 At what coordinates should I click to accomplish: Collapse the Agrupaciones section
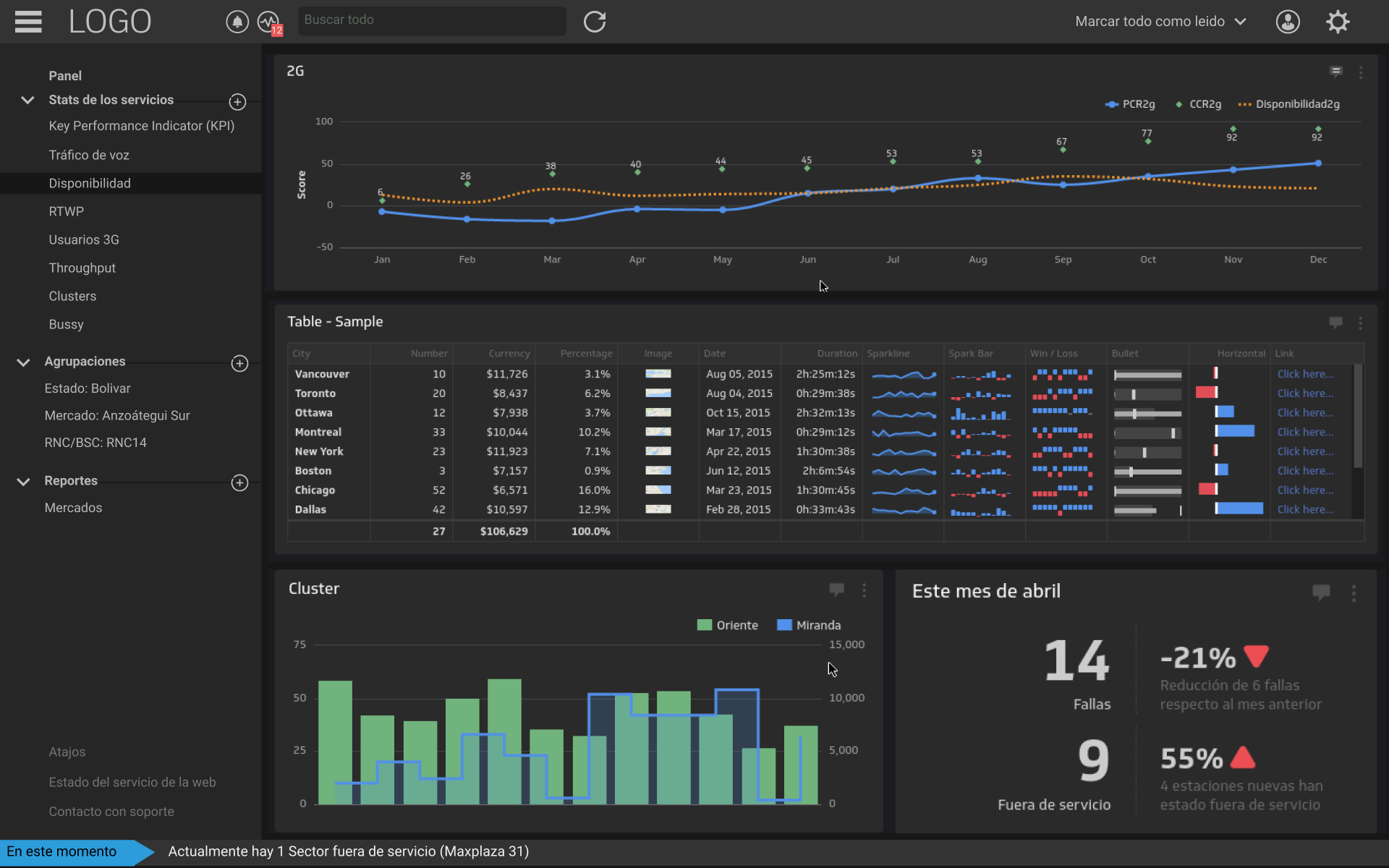pos(23,362)
